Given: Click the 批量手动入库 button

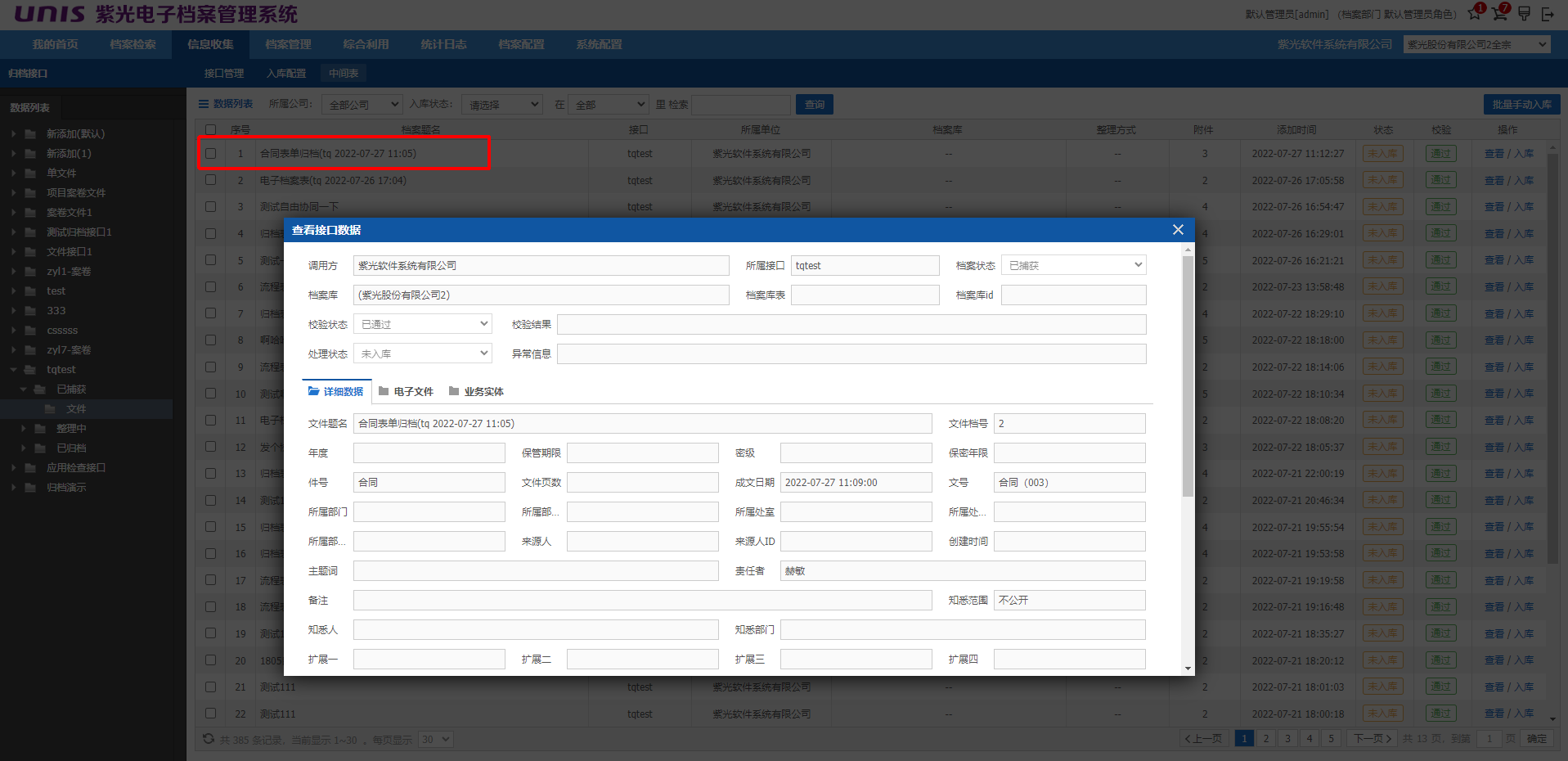Looking at the screenshot, I should [x=1521, y=105].
